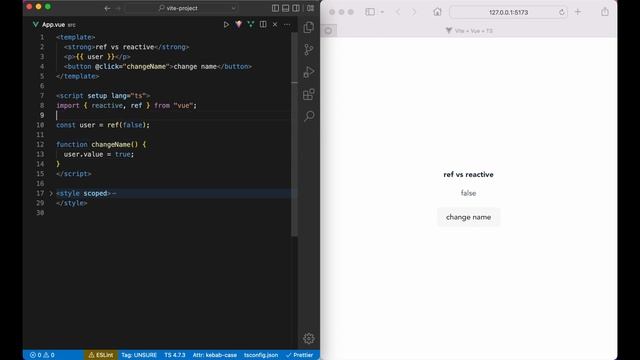Open the Customize Layout icon in VS Code

[311, 8]
